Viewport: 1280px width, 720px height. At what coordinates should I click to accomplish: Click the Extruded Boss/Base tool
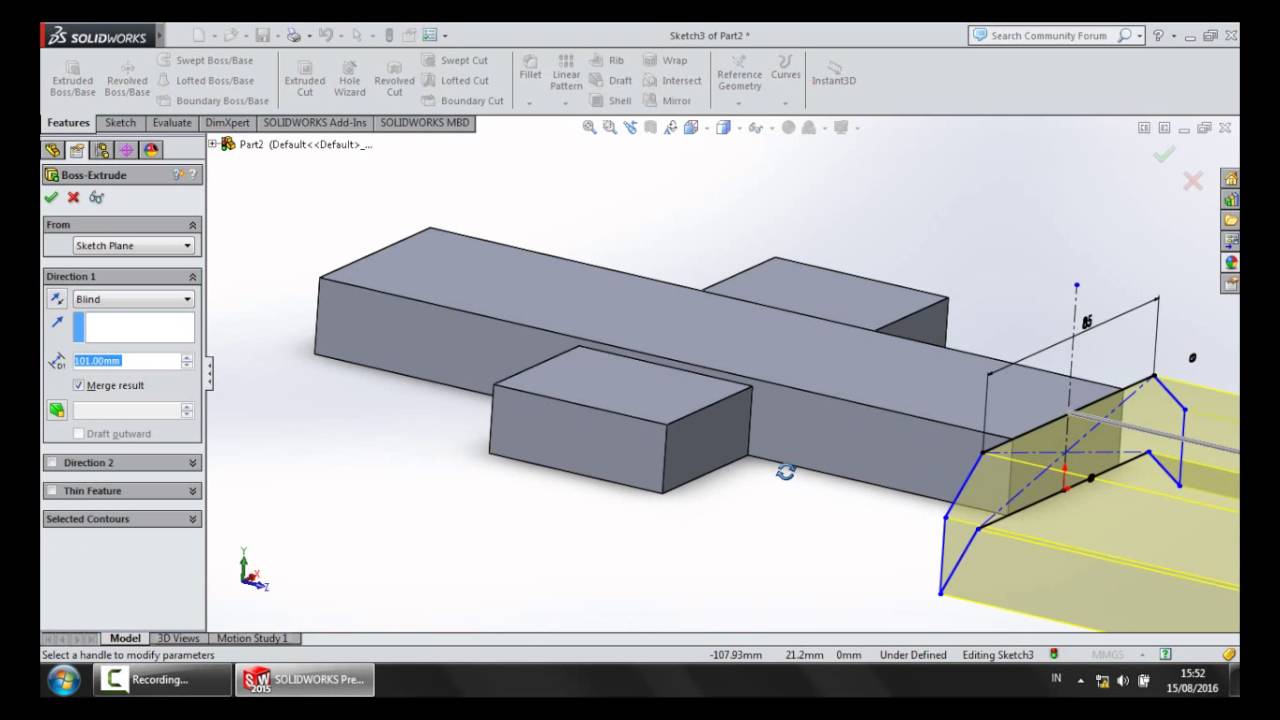(72, 78)
